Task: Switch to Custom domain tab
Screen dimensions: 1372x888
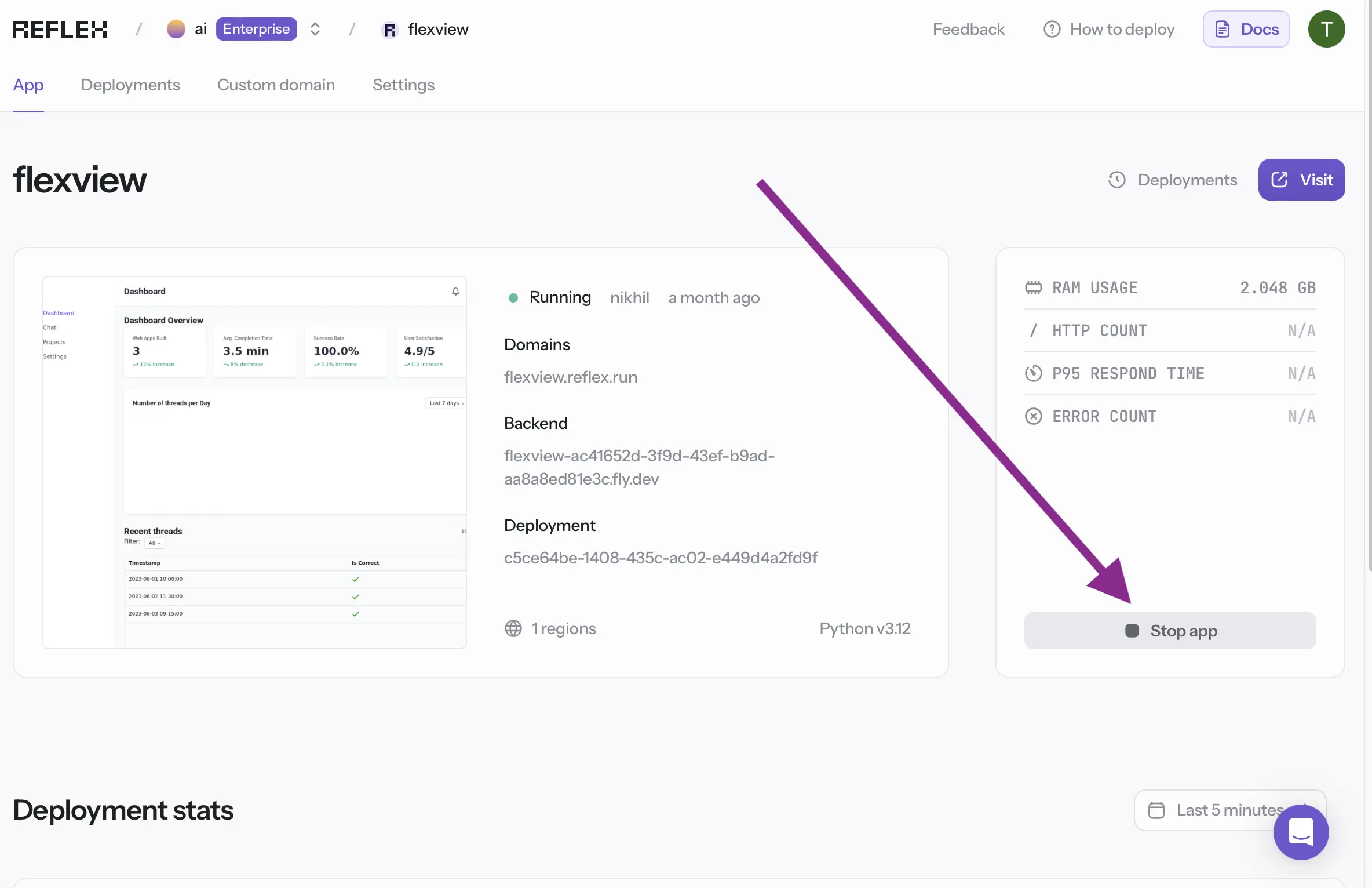Action: point(276,85)
